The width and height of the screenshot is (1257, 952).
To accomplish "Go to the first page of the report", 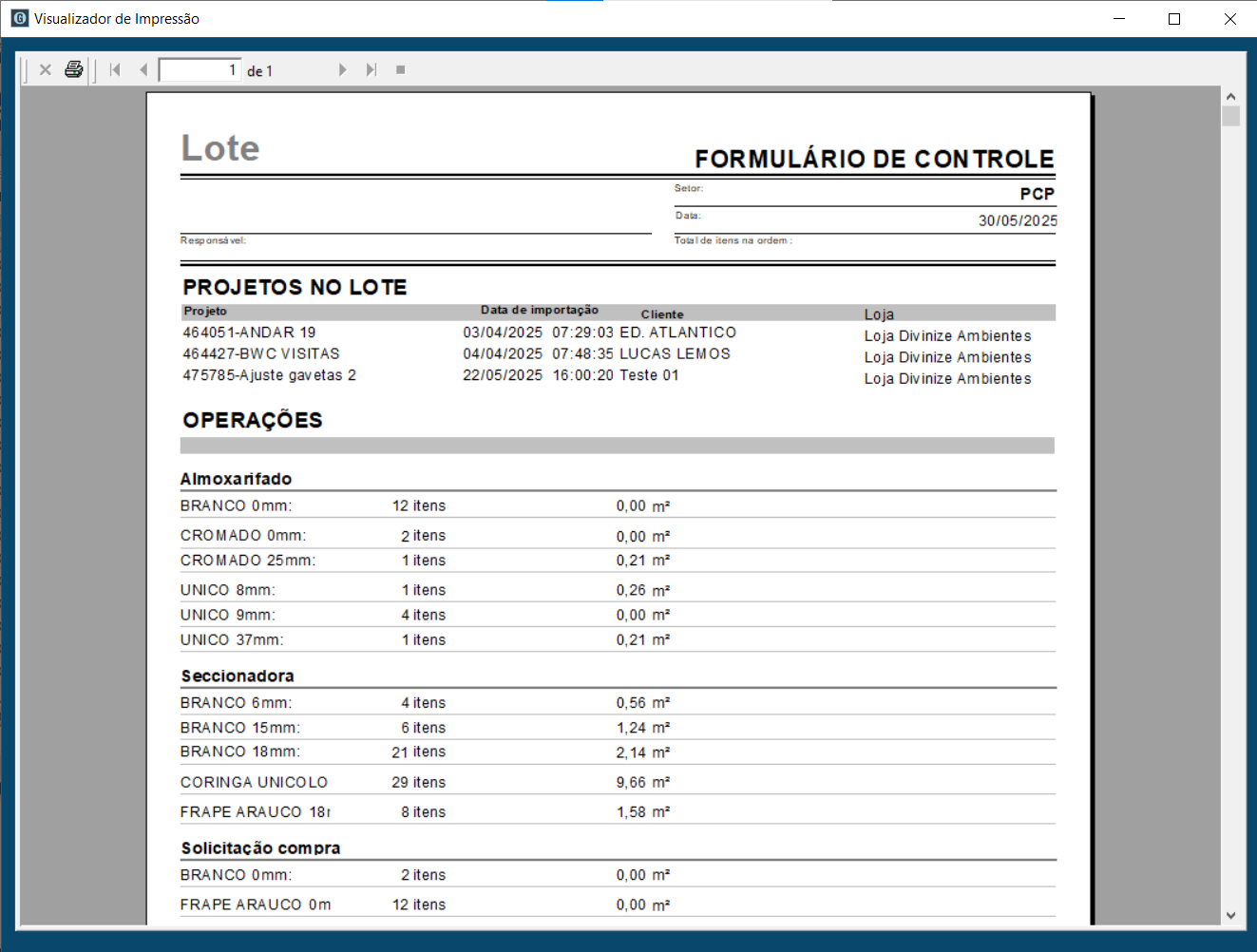I will pyautogui.click(x=116, y=69).
